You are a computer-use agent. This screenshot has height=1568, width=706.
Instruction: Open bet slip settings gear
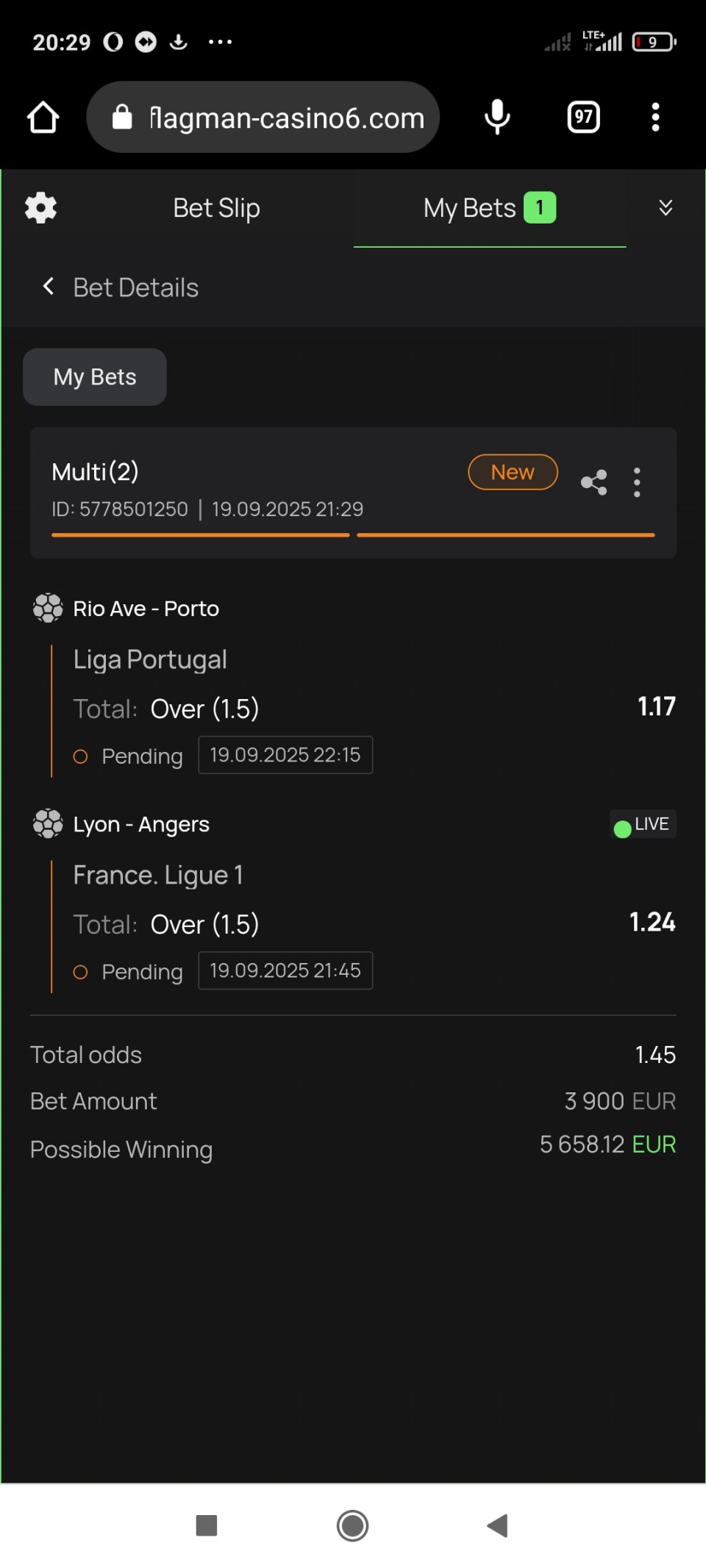click(x=41, y=208)
